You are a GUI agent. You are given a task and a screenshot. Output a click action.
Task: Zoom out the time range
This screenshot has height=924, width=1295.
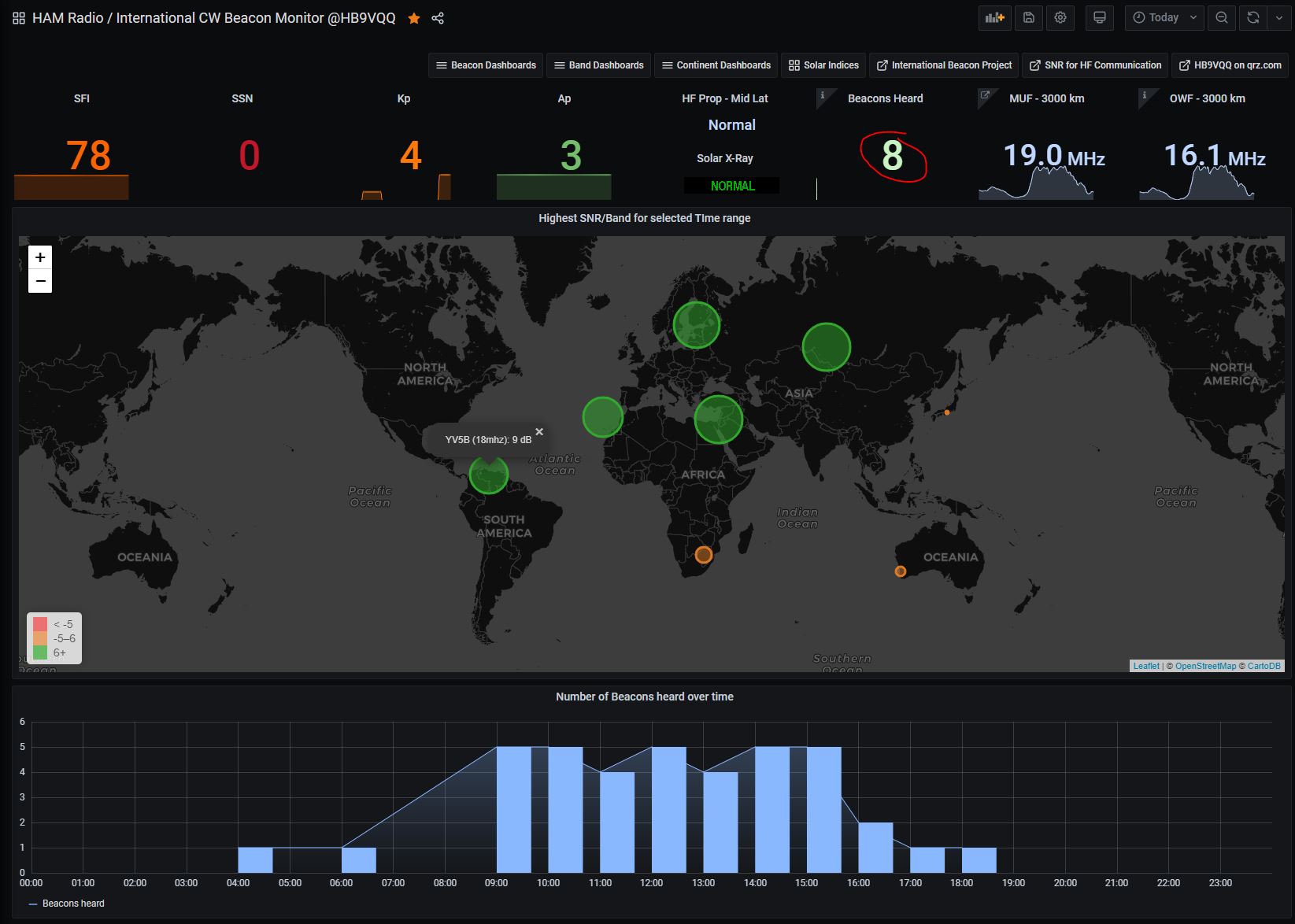[x=1222, y=17]
